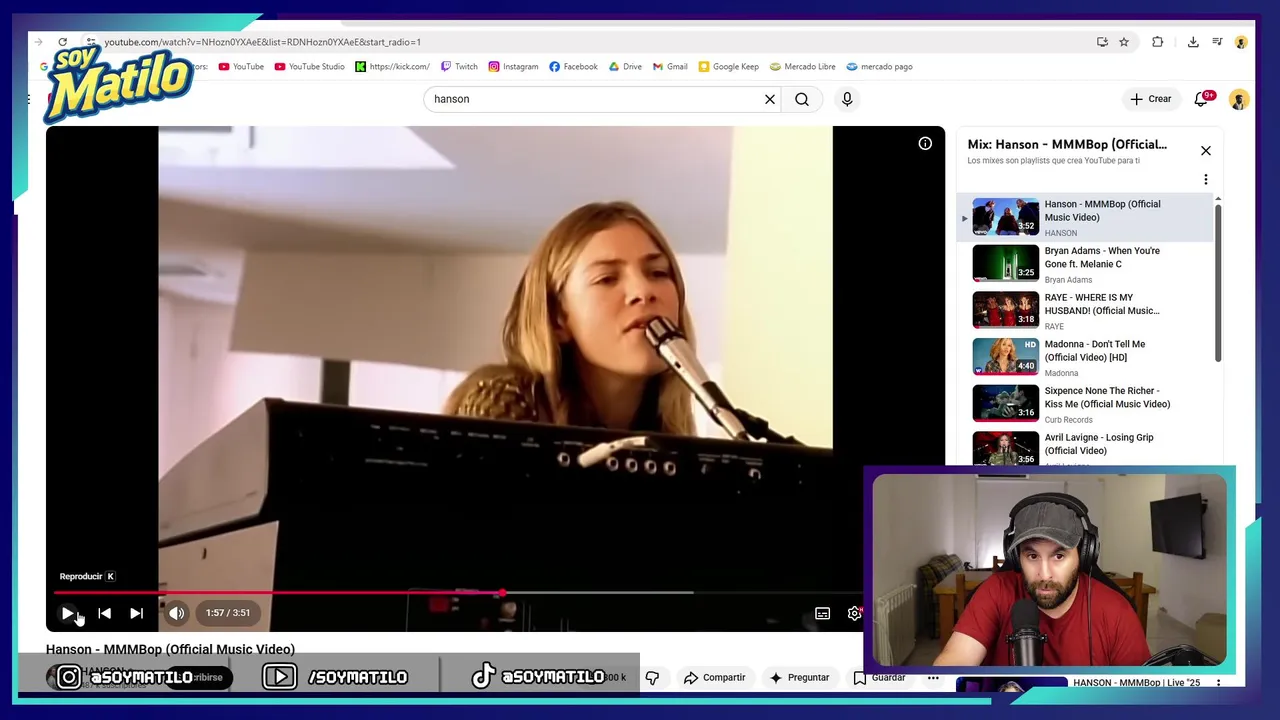The image size is (1280, 720).
Task: Open the kick.com bookmark
Action: (x=392, y=67)
